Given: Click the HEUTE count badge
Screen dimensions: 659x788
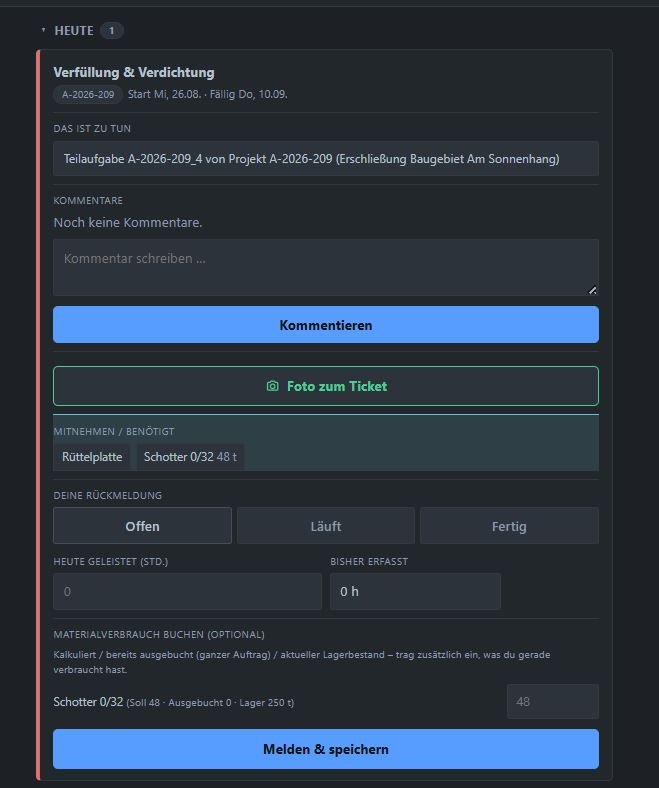Looking at the screenshot, I should click(x=112, y=31).
